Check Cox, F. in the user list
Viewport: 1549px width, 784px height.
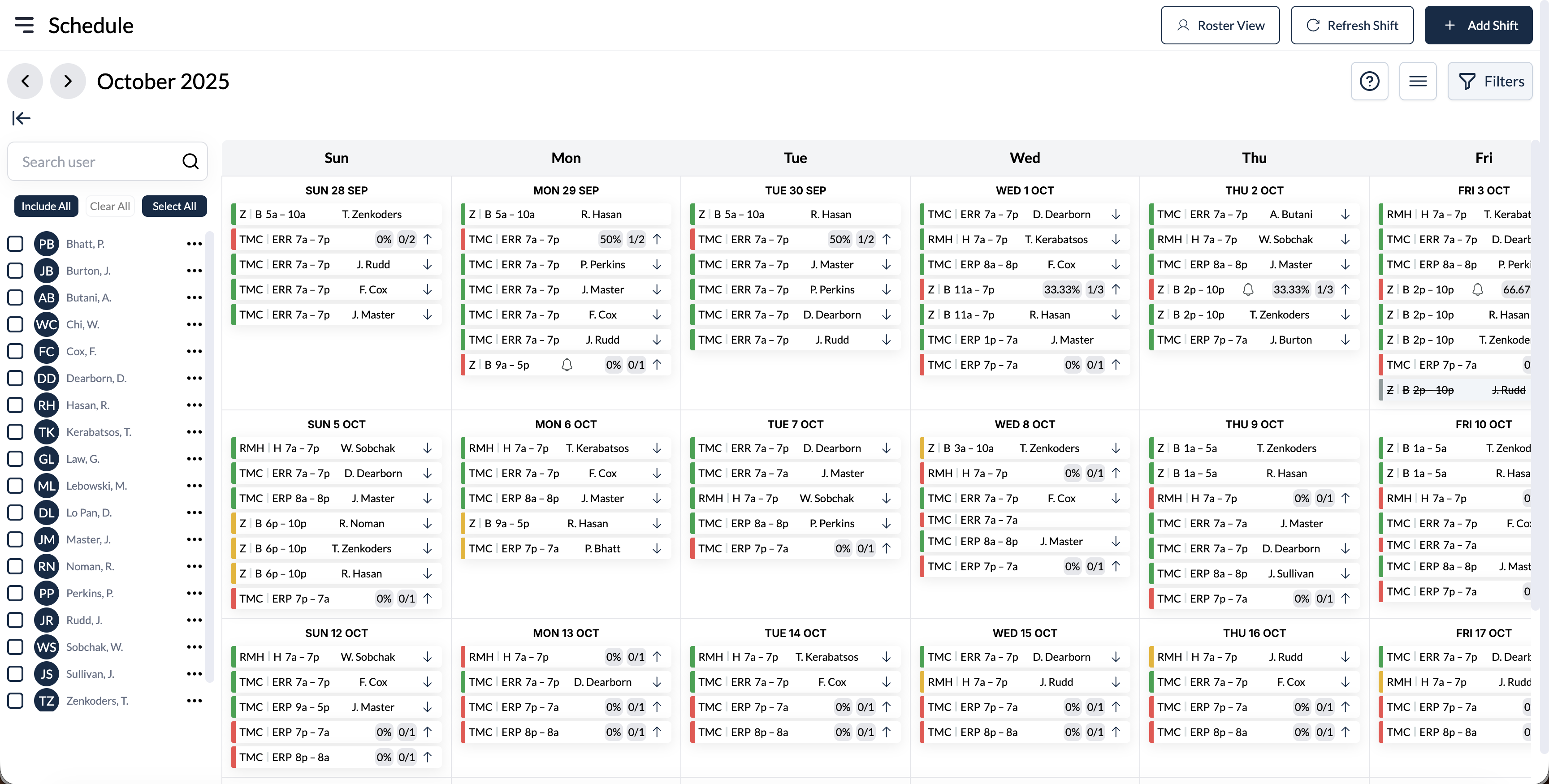(x=15, y=351)
